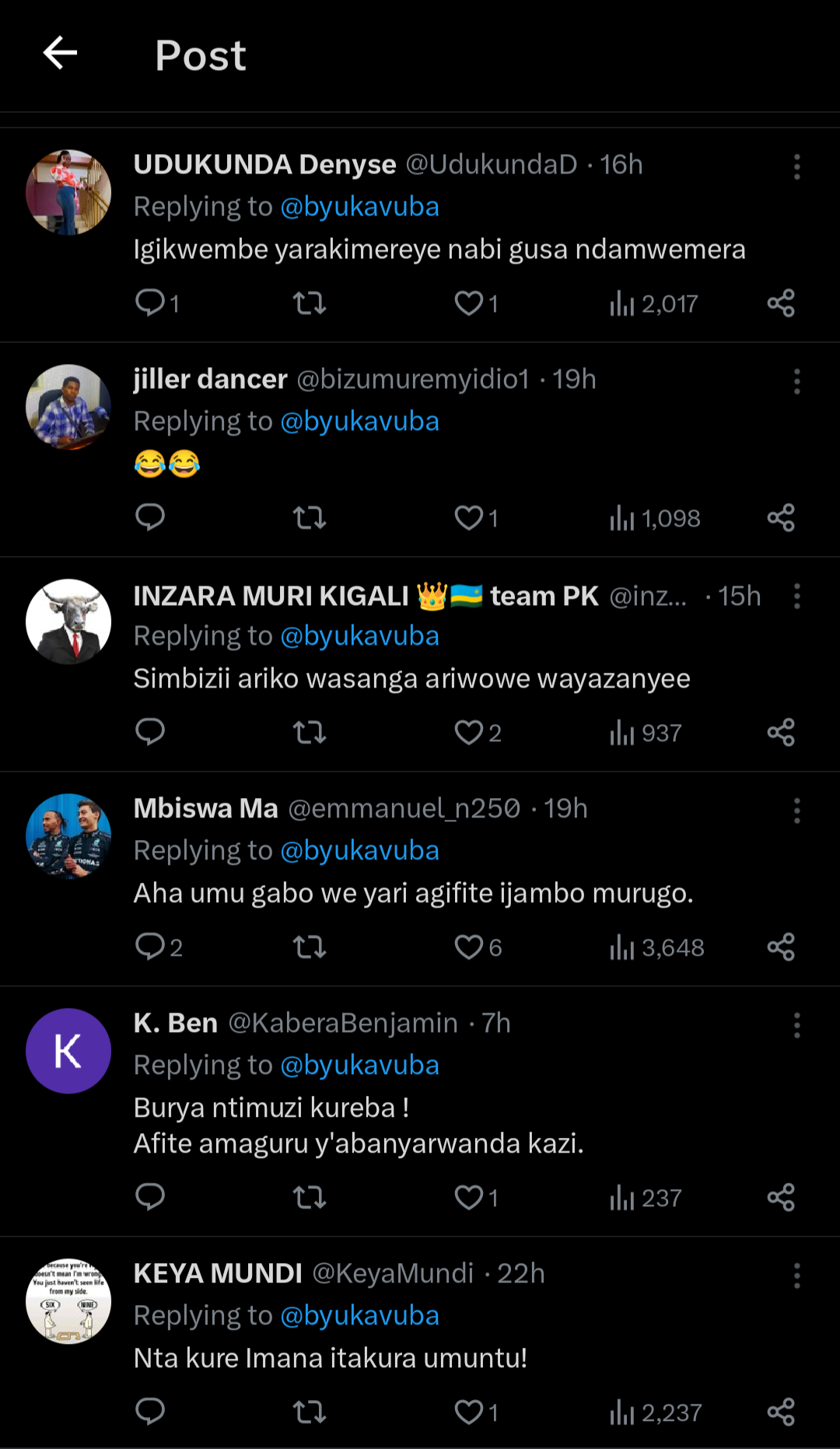
Task: Open more options for UDUKUNDA Denyse's post
Action: (796, 166)
